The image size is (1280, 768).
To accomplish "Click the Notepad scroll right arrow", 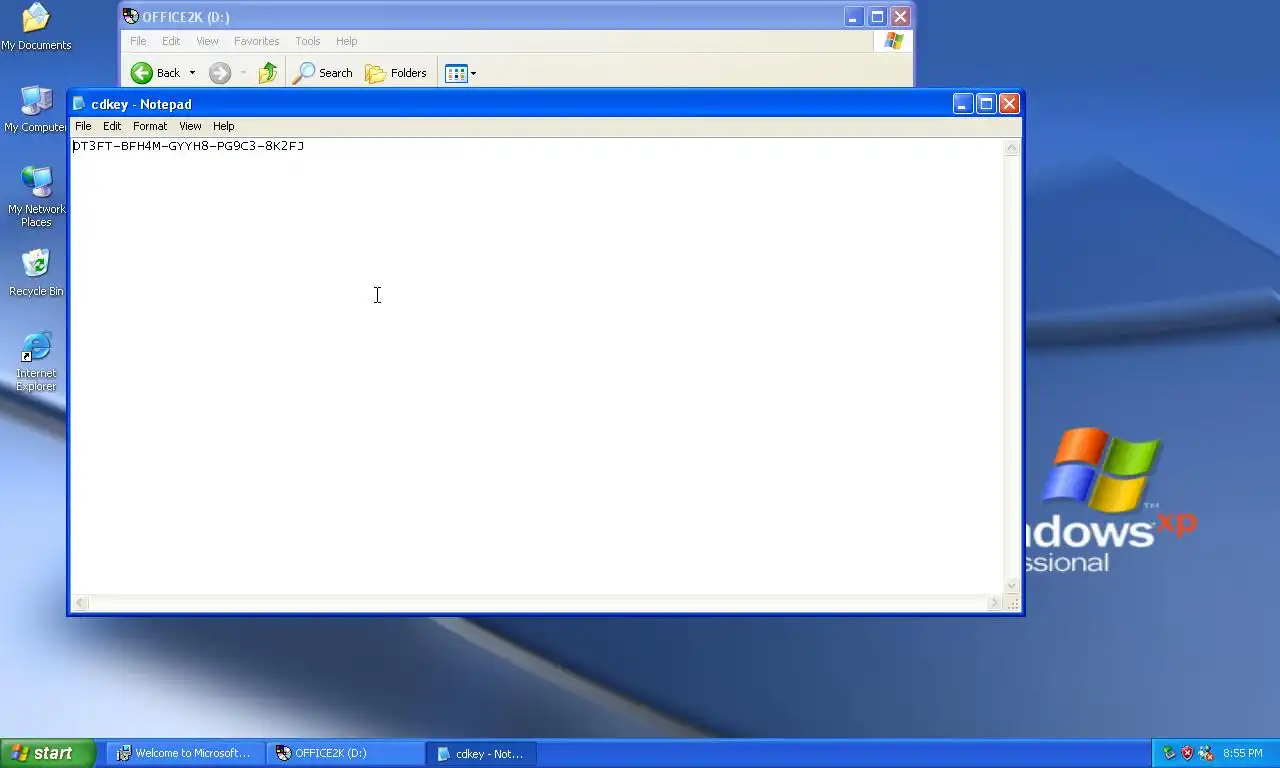I will coord(994,603).
